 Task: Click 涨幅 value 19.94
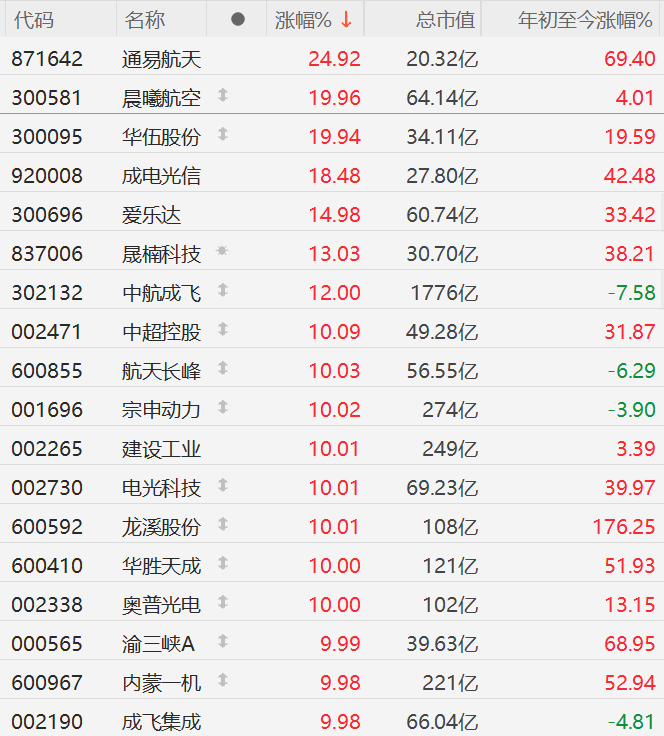(x=334, y=137)
